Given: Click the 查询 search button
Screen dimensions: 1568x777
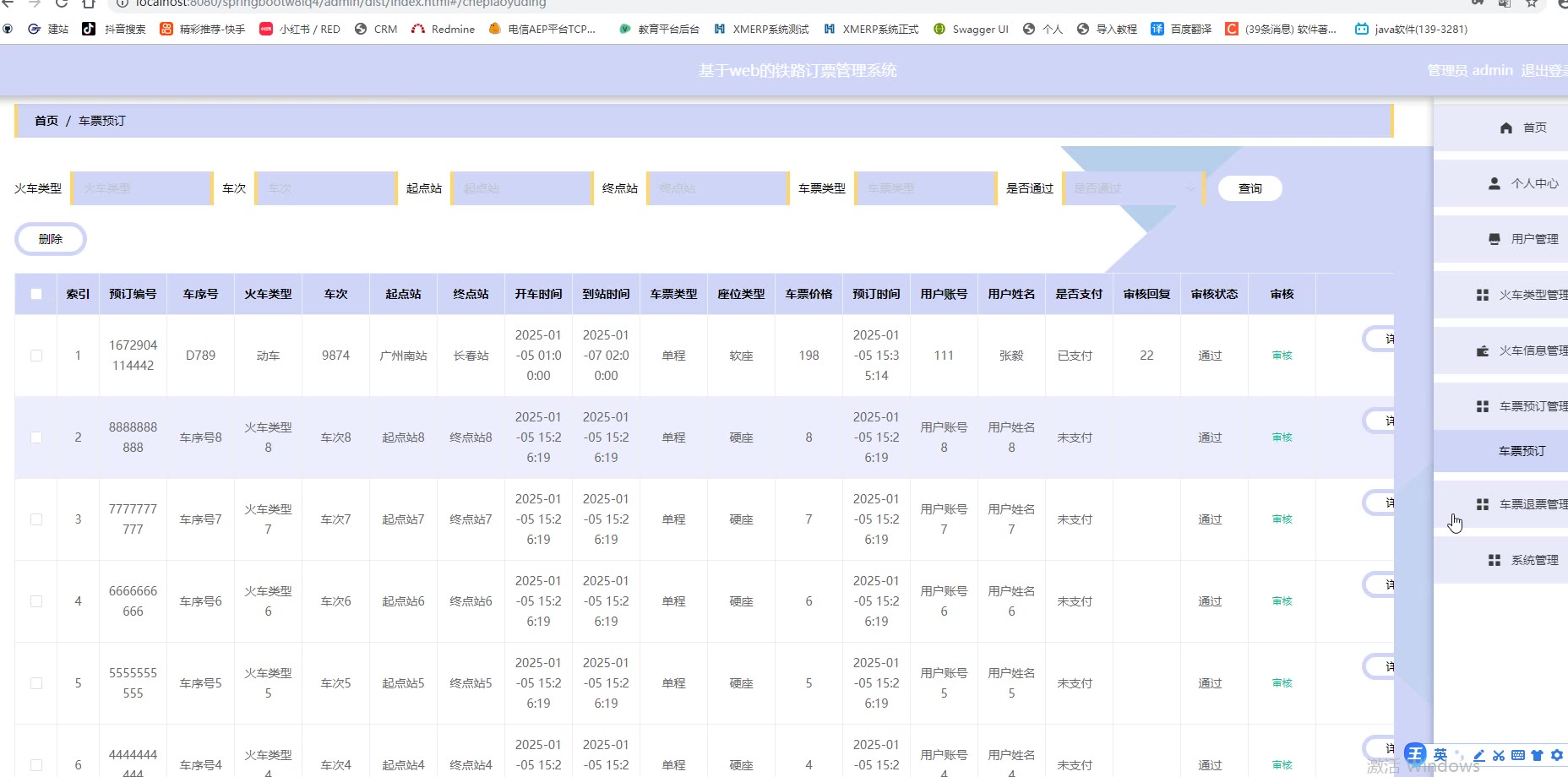Looking at the screenshot, I should click(1250, 188).
